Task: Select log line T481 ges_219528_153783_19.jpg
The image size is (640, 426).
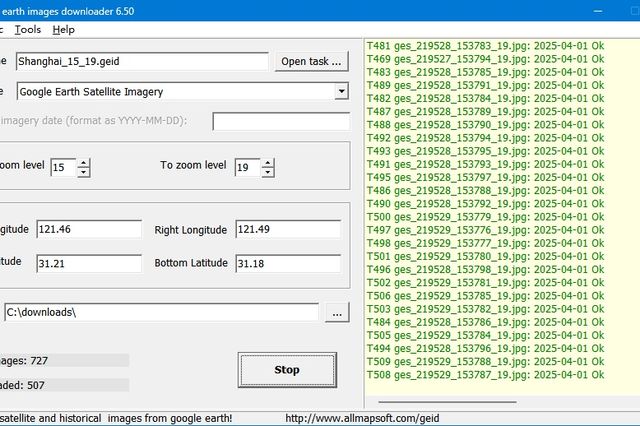Action: (485, 46)
